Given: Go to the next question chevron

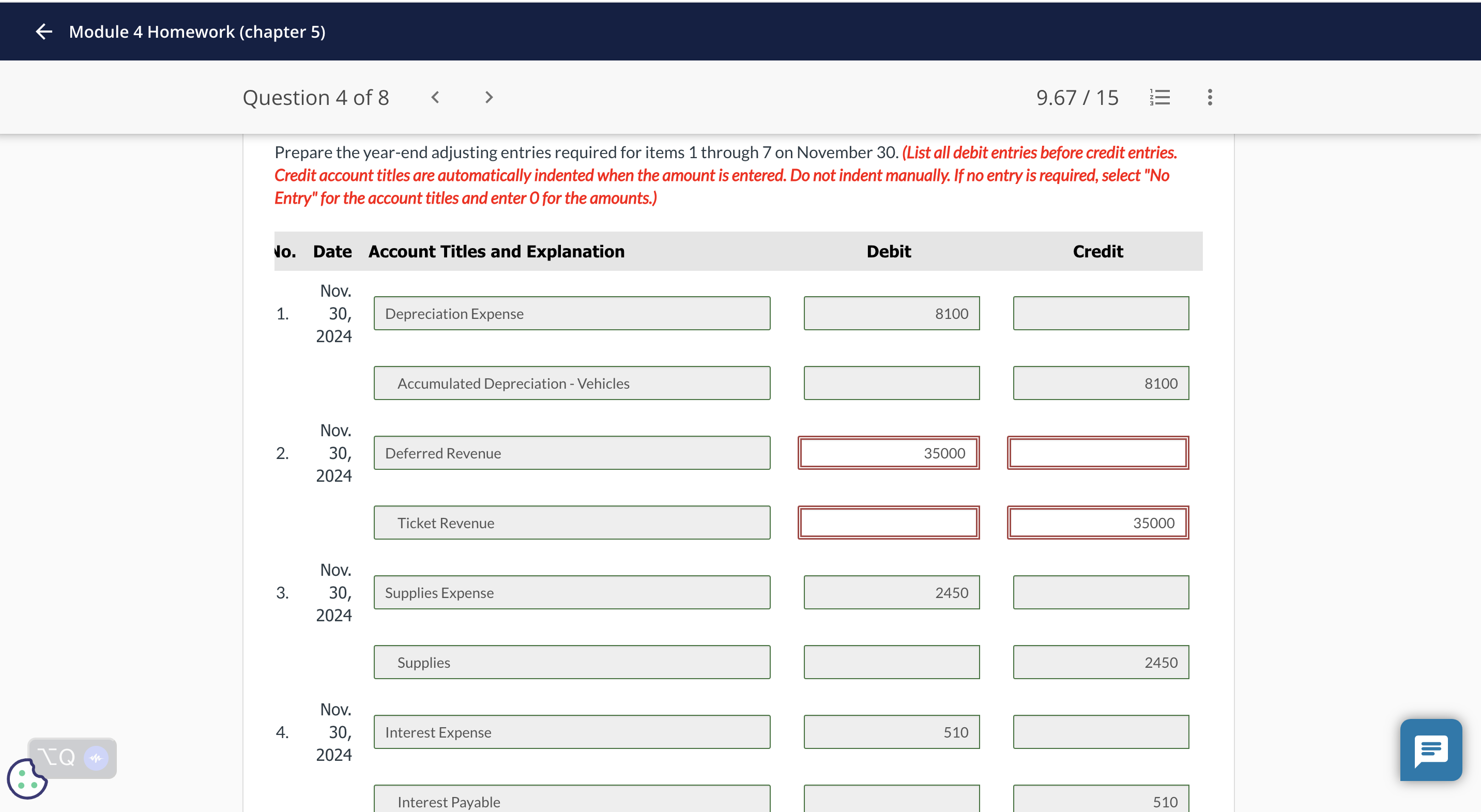Looking at the screenshot, I should click(488, 97).
